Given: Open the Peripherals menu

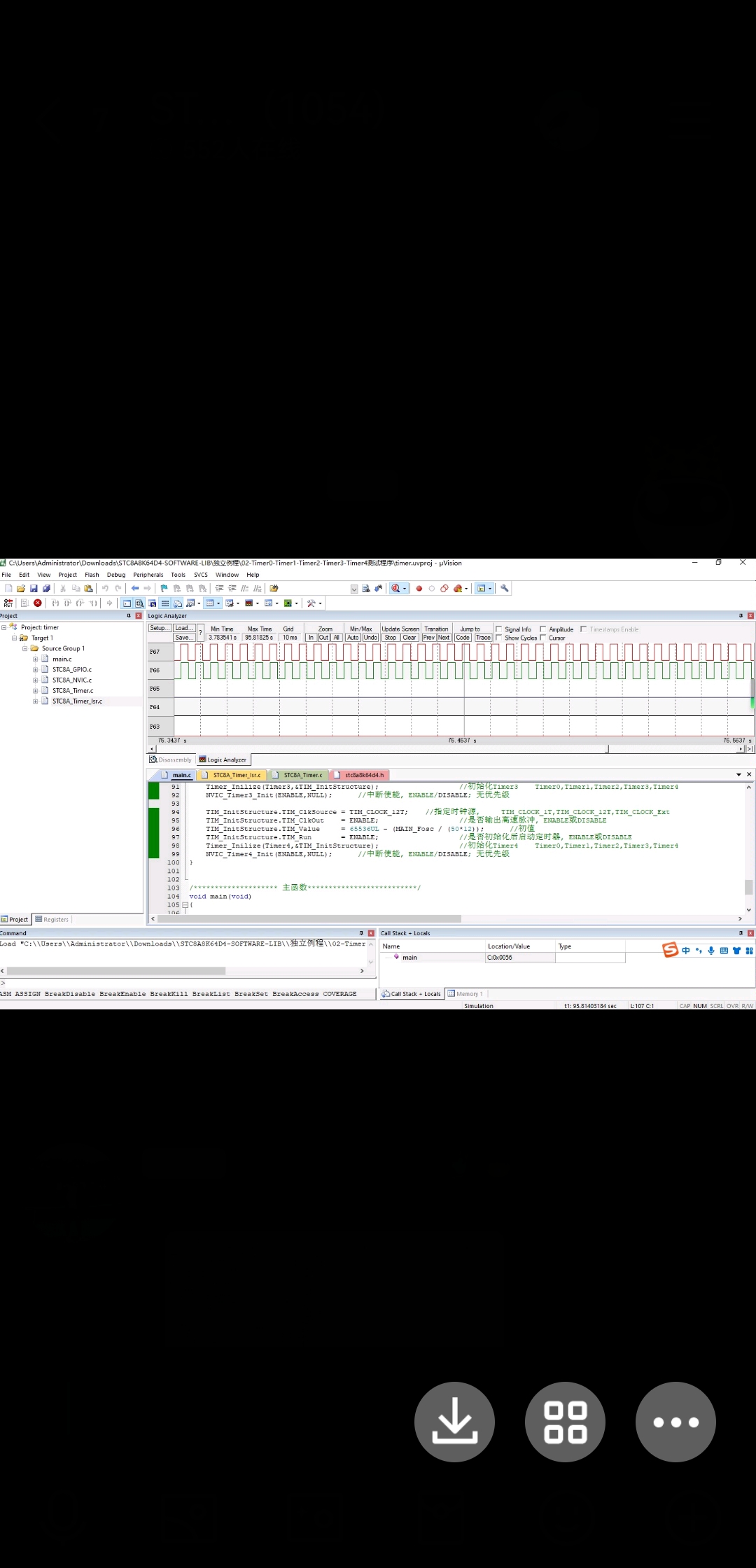Looking at the screenshot, I should pos(148,575).
